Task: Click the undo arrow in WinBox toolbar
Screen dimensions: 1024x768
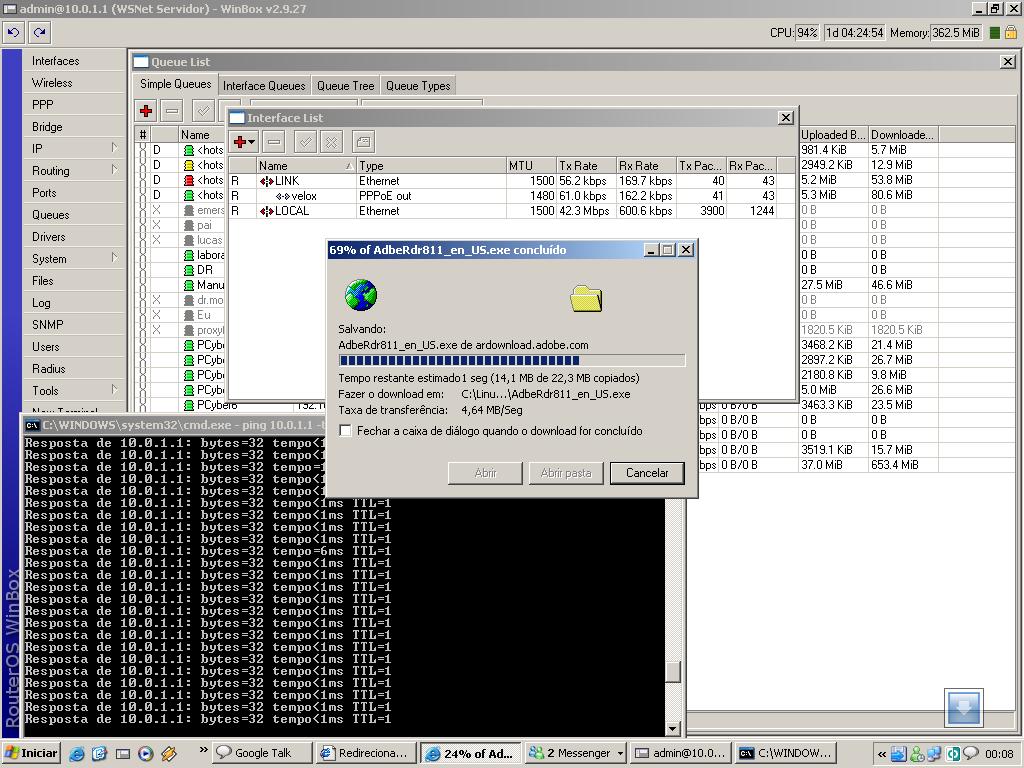Action: pos(14,32)
